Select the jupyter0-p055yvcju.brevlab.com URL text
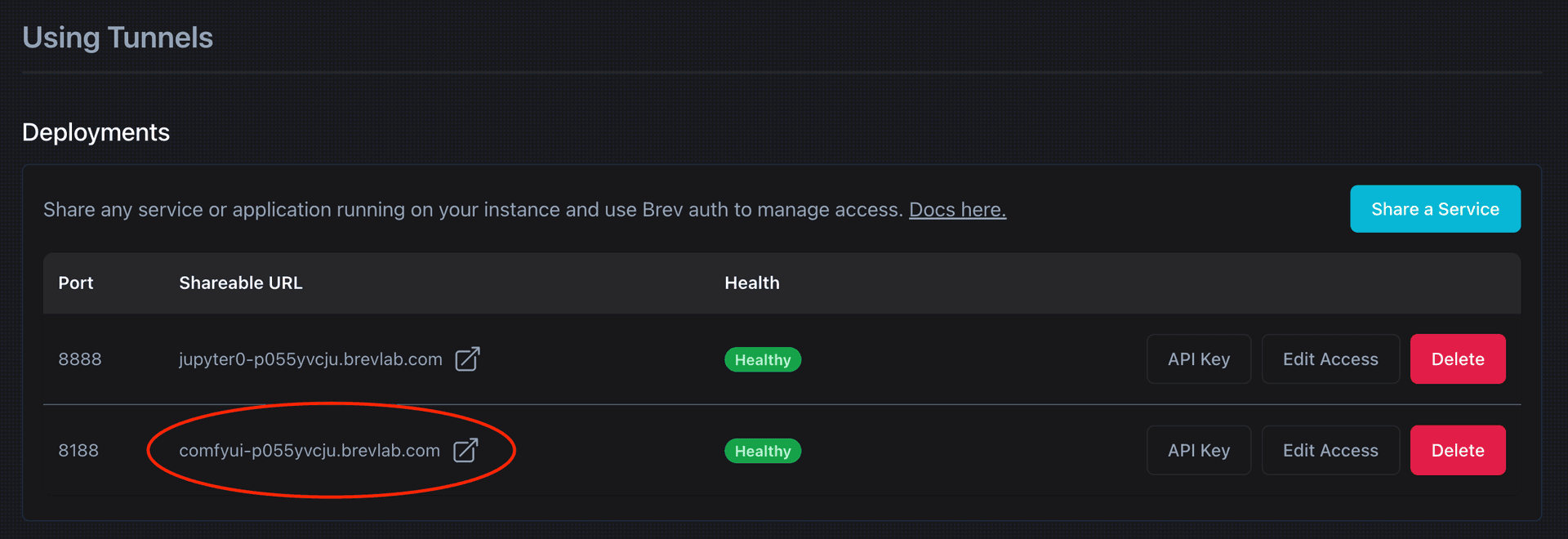The image size is (1568, 539). coord(310,359)
